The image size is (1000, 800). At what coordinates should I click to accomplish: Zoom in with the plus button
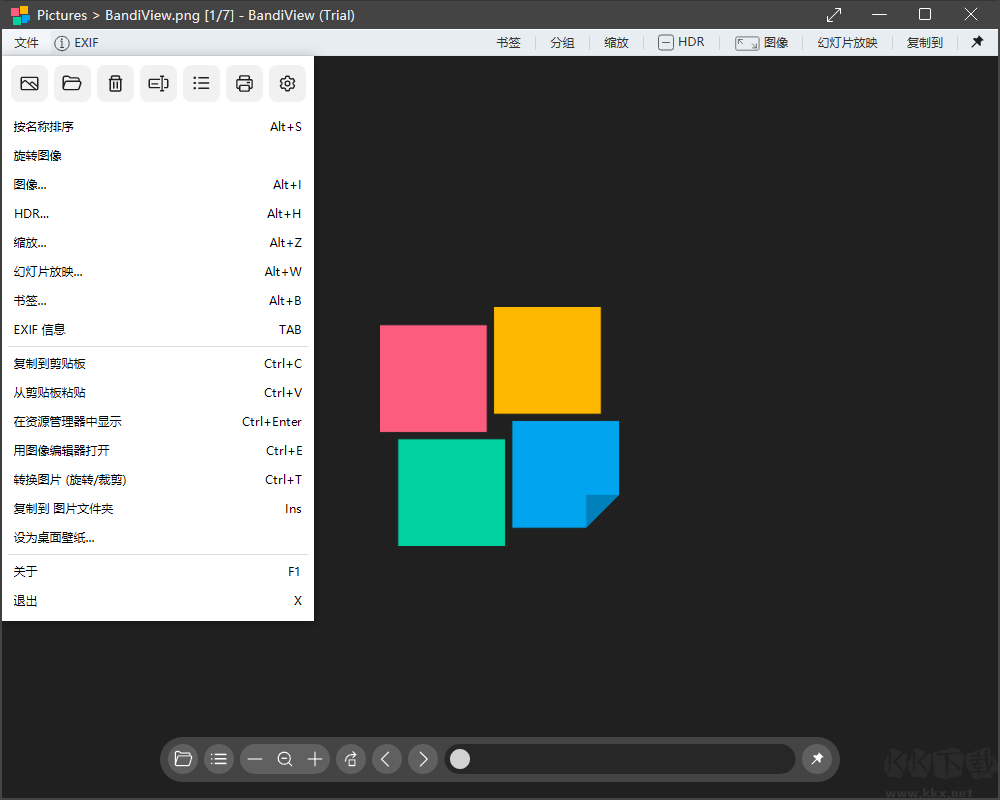315,759
